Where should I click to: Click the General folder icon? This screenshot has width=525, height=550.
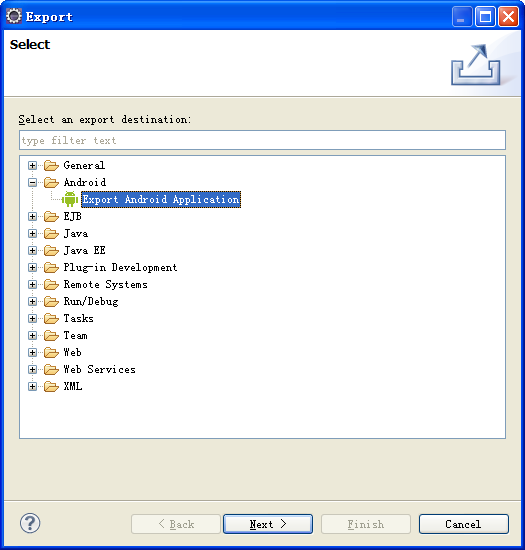click(x=51, y=165)
